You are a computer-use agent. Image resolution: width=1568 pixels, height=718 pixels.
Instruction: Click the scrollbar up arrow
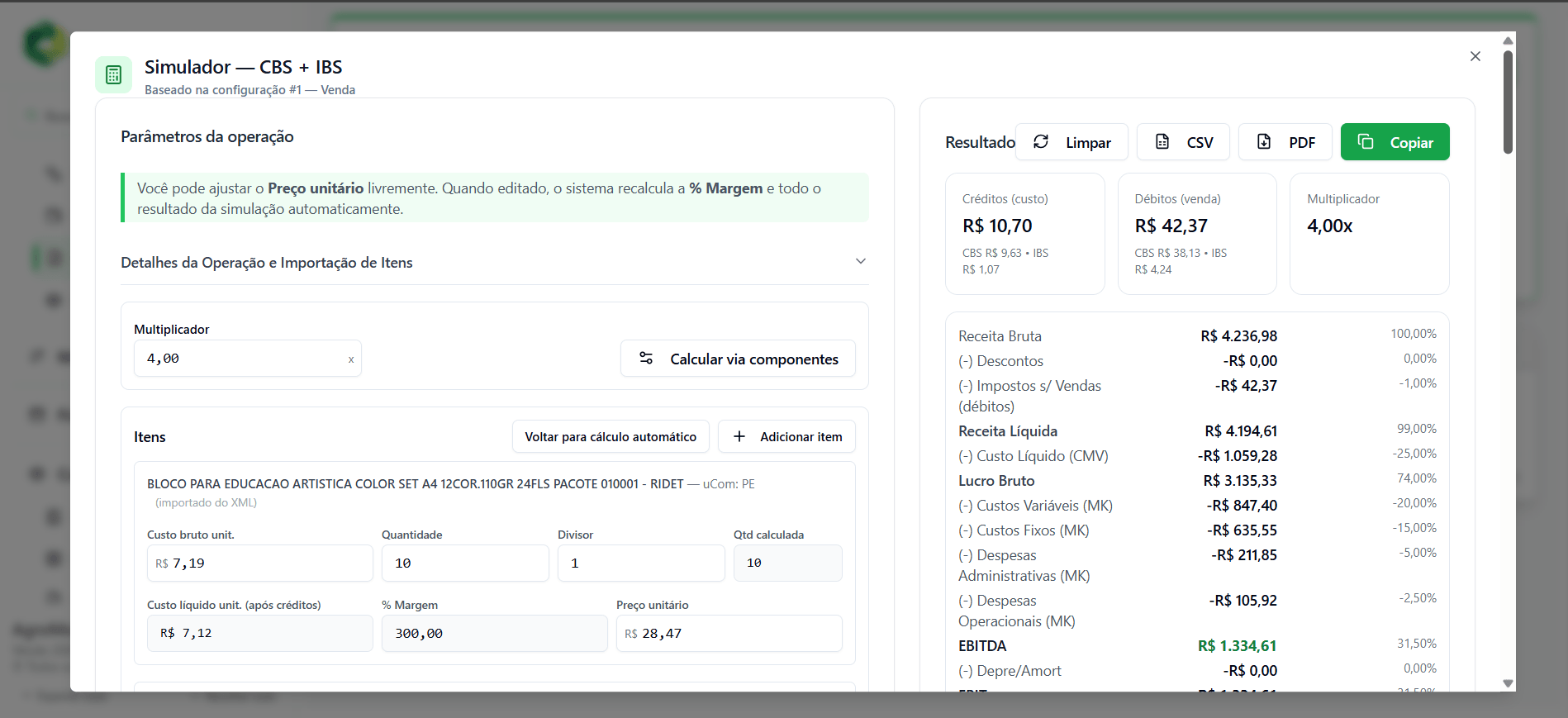click(1508, 40)
